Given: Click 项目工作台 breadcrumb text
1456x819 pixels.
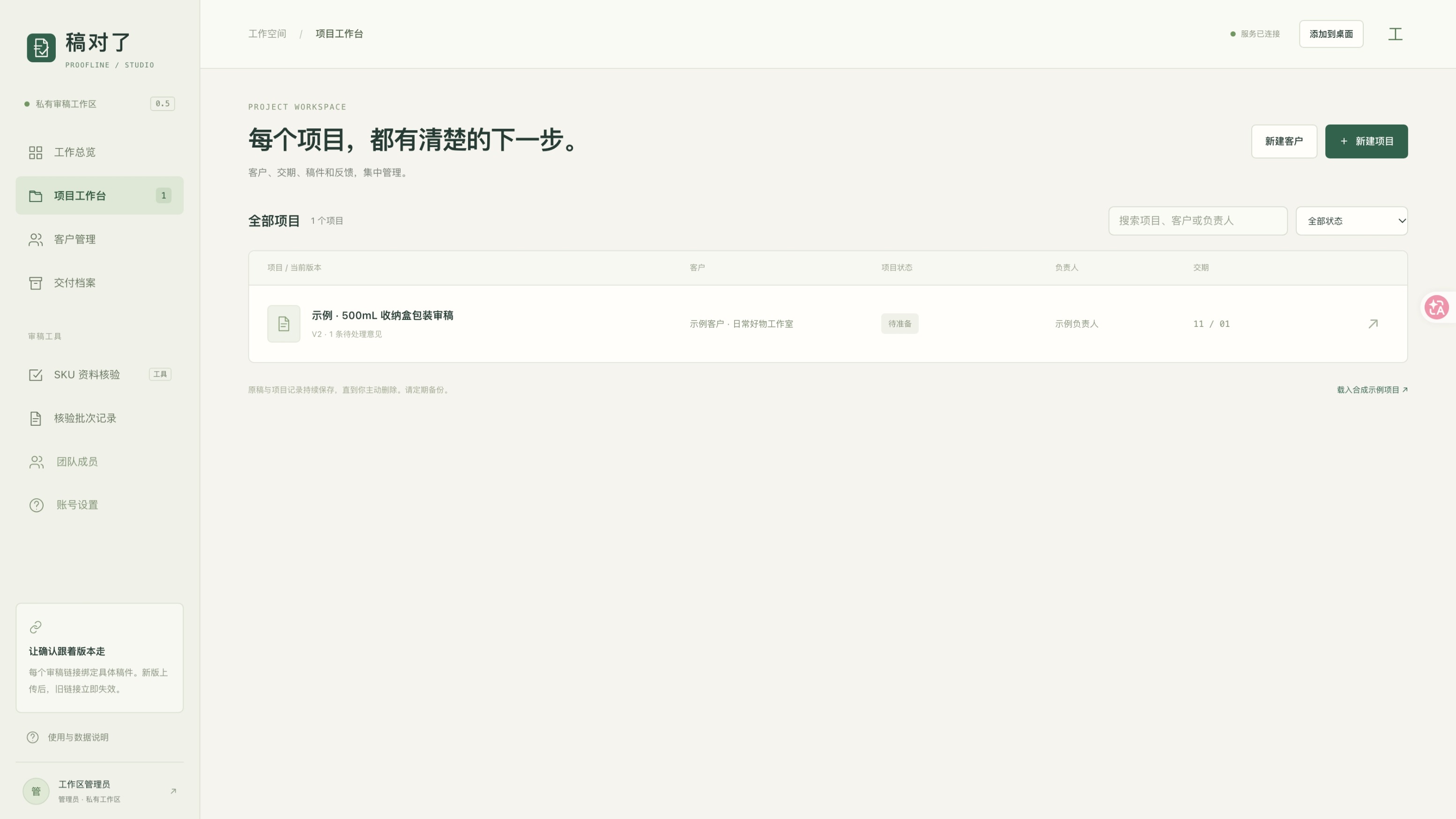Looking at the screenshot, I should point(339,34).
